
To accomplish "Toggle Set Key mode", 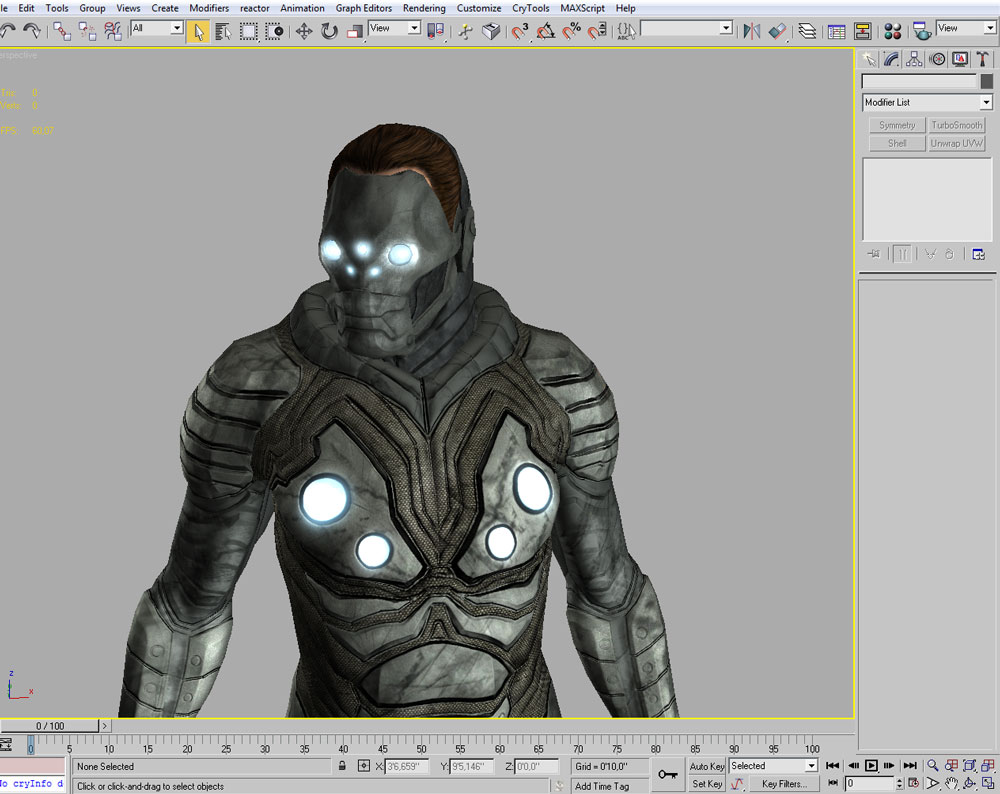I will coord(707,784).
